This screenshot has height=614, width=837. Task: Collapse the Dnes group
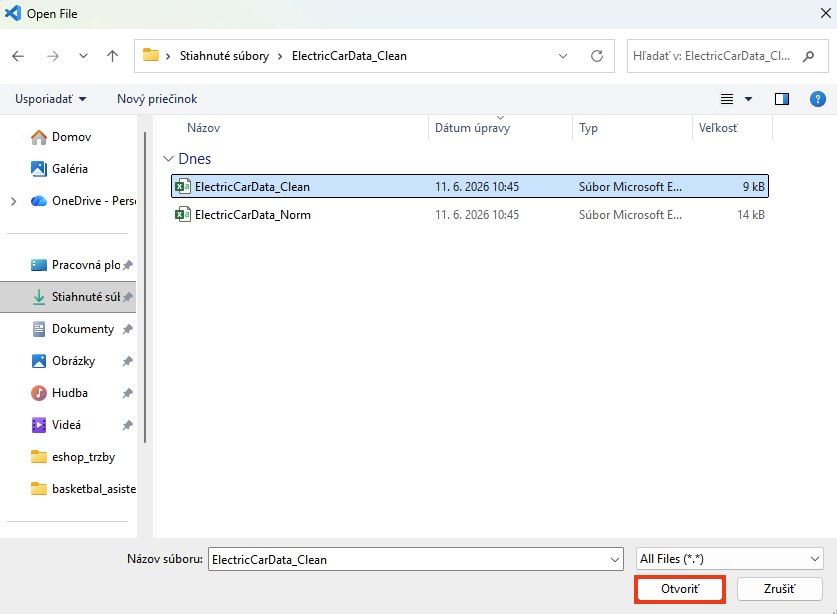pyautogui.click(x=169, y=159)
